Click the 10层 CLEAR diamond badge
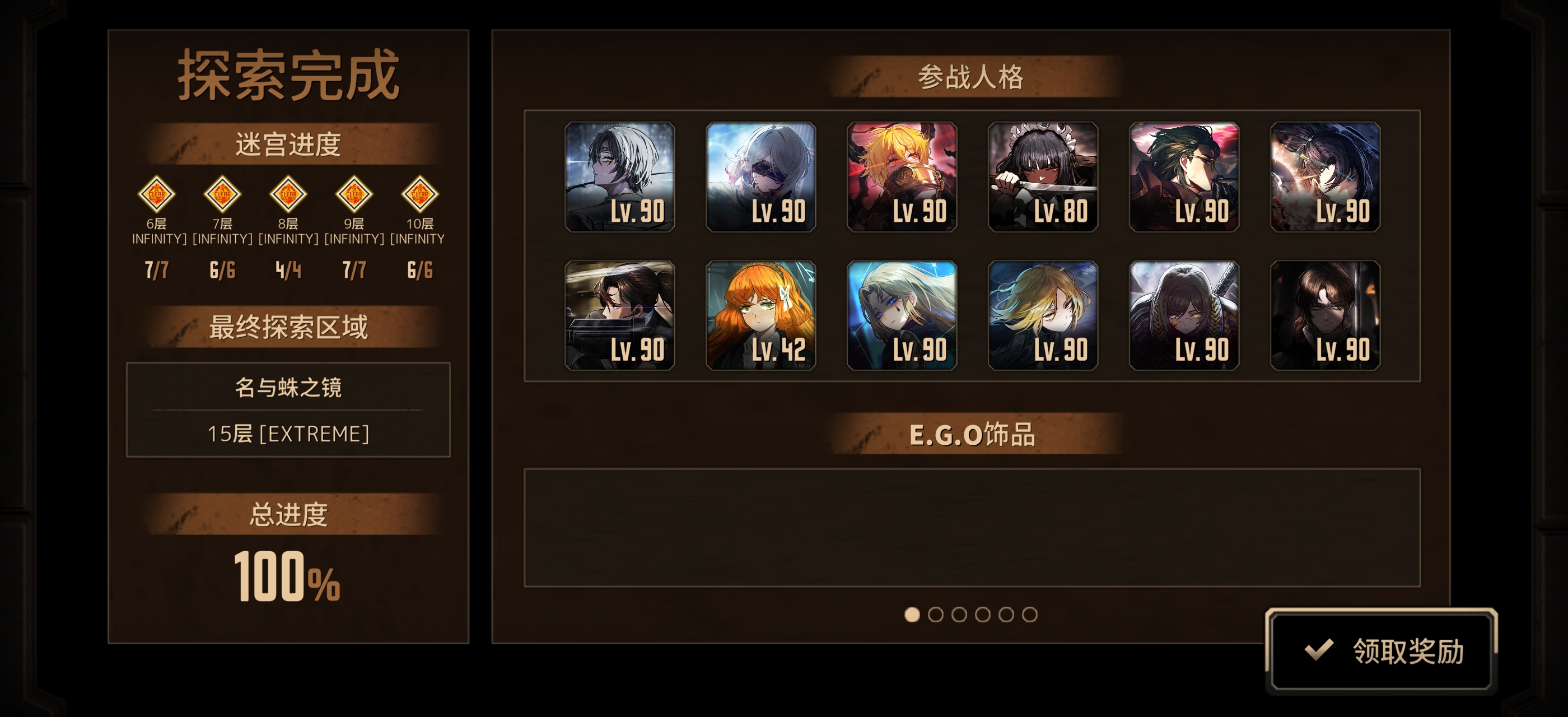The height and width of the screenshot is (717, 1568). tap(420, 195)
